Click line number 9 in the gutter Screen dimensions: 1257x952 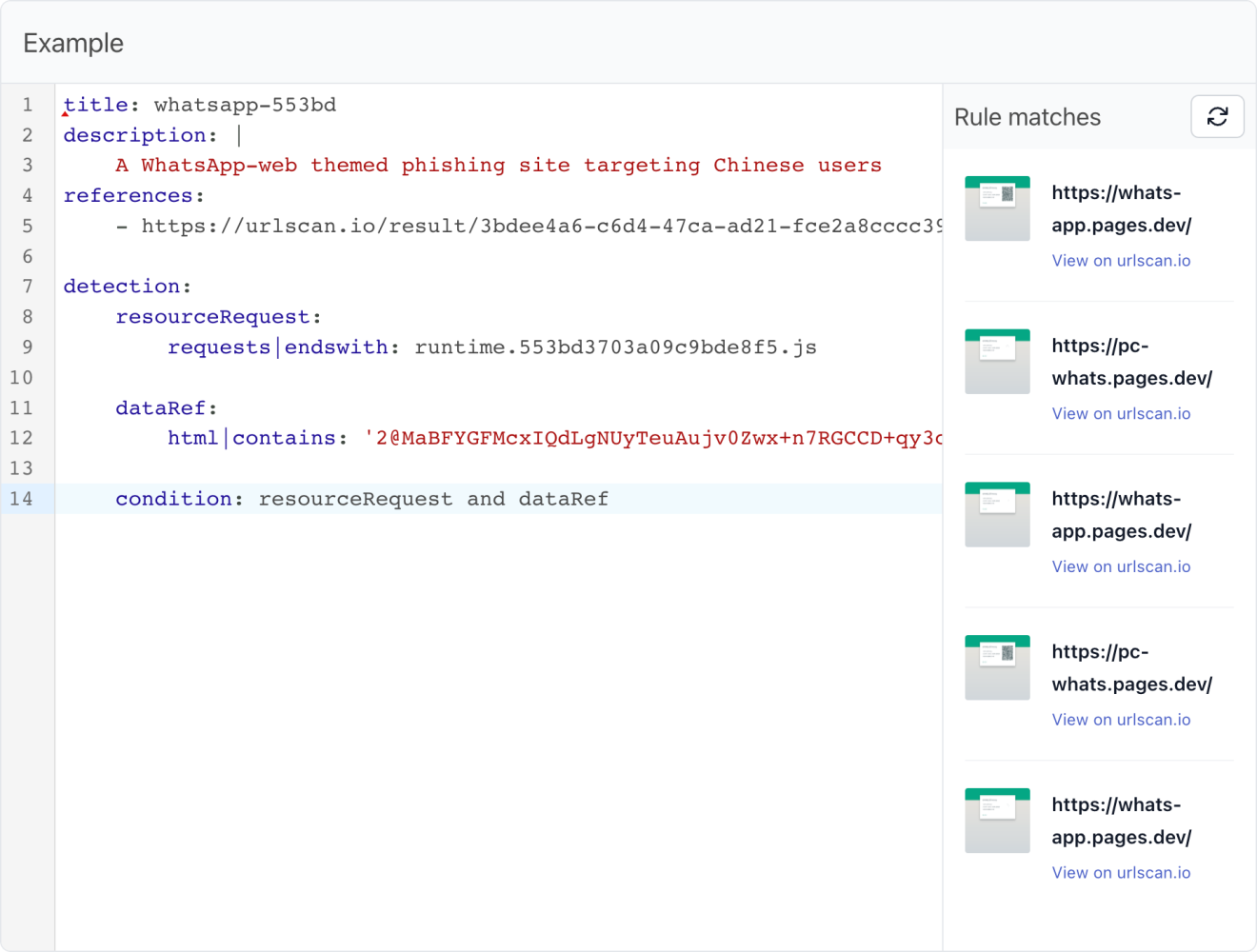[28, 347]
